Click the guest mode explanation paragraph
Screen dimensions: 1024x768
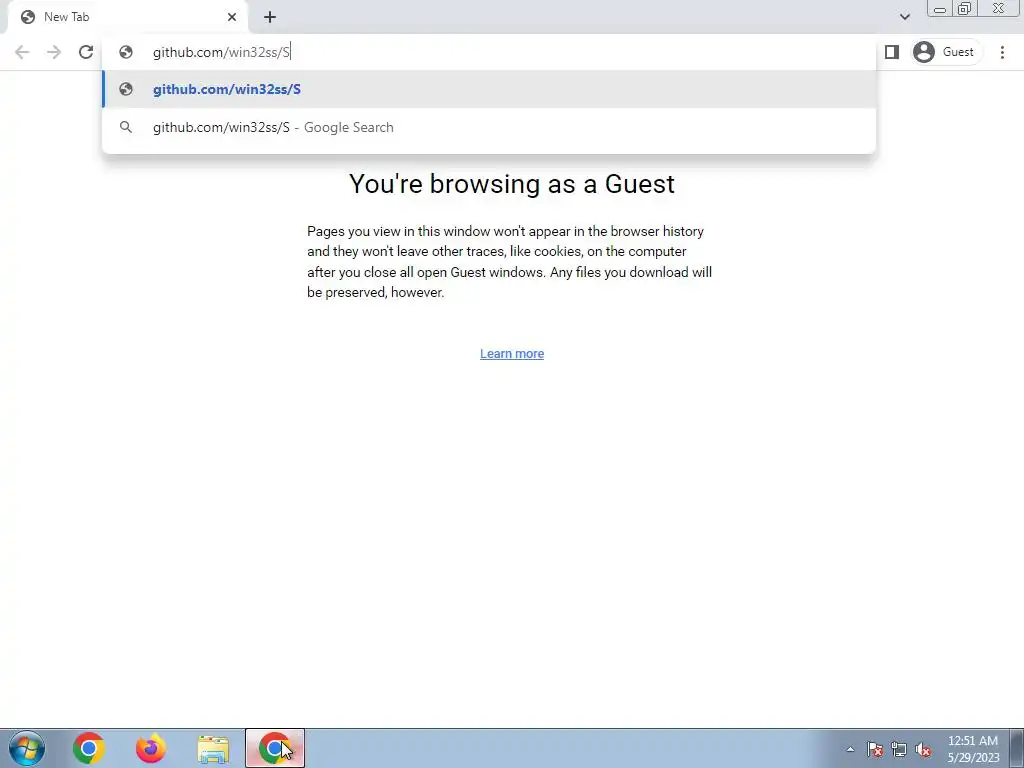(509, 262)
